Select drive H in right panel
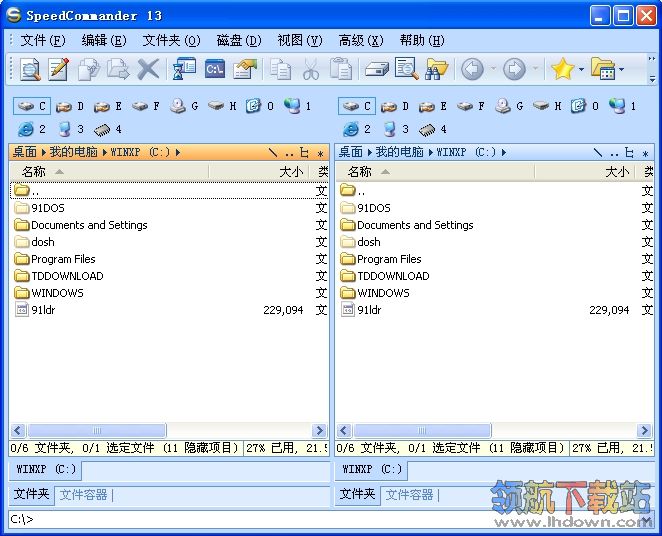 (x=547, y=106)
